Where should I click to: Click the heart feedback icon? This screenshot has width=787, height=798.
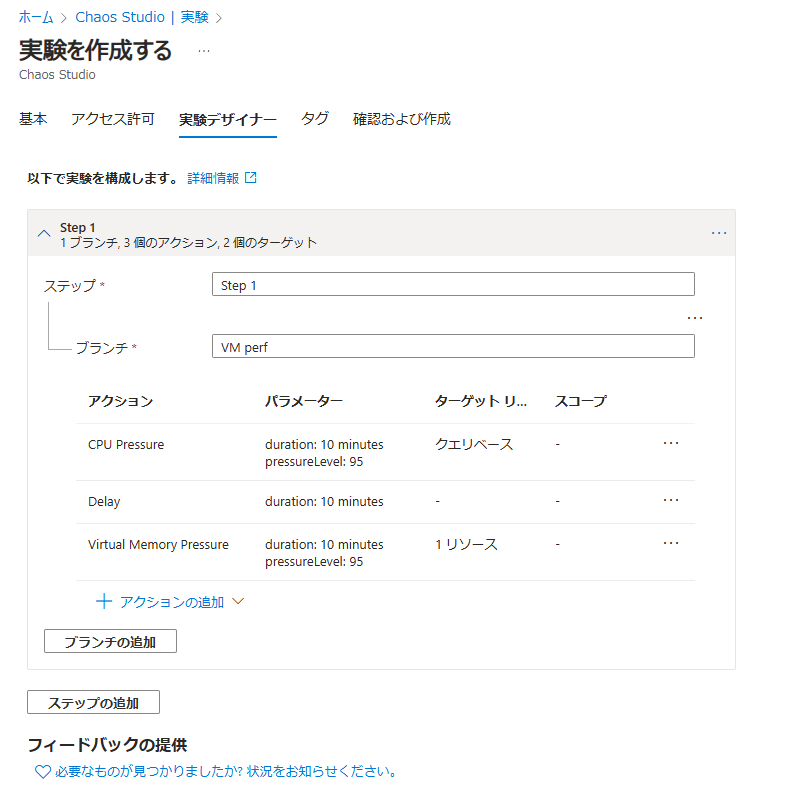(x=42, y=772)
